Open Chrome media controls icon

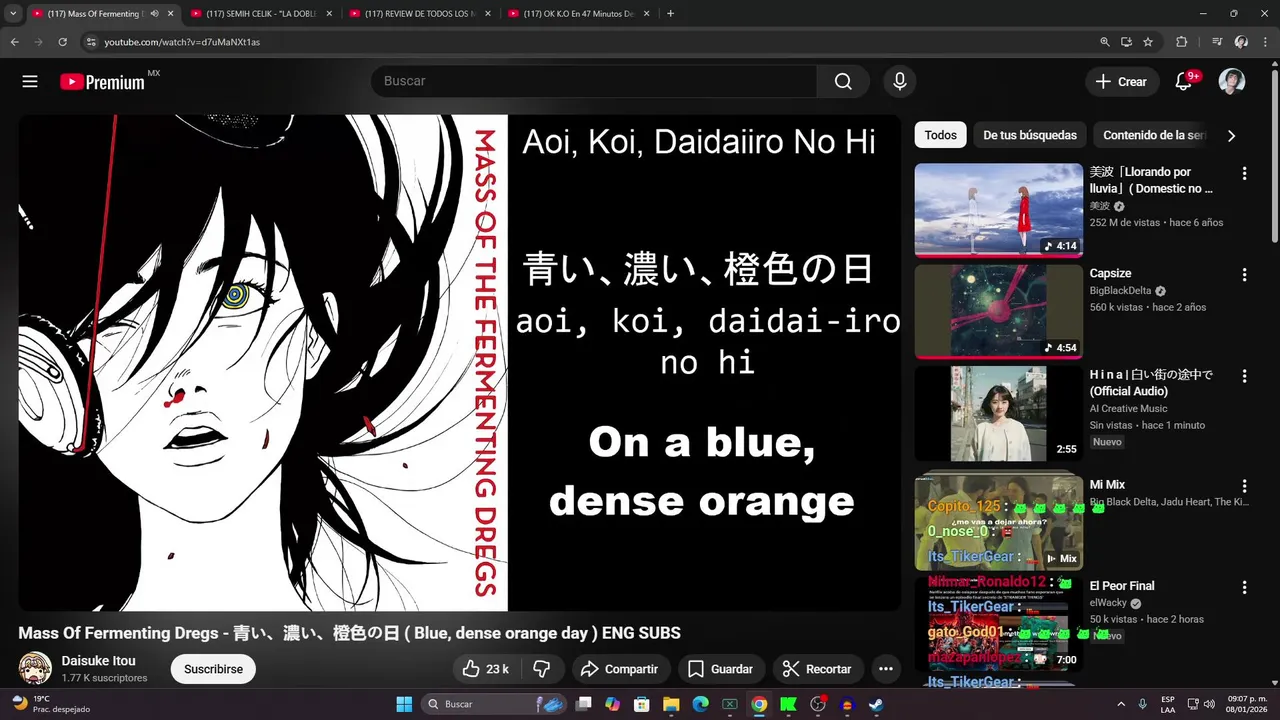click(1217, 42)
